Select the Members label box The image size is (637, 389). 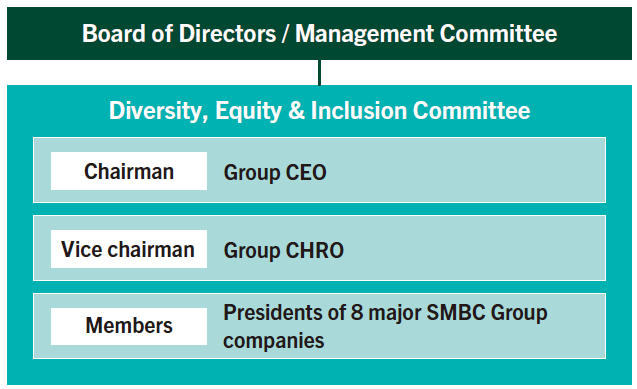tap(129, 326)
